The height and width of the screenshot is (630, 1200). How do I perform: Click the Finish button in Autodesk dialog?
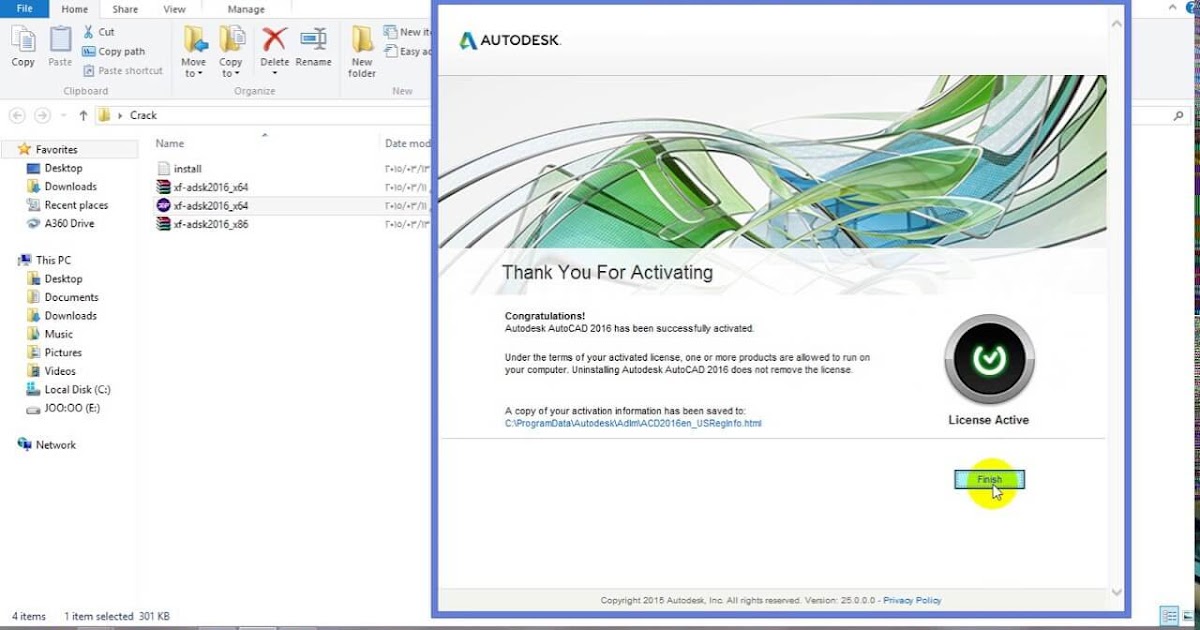[989, 480]
